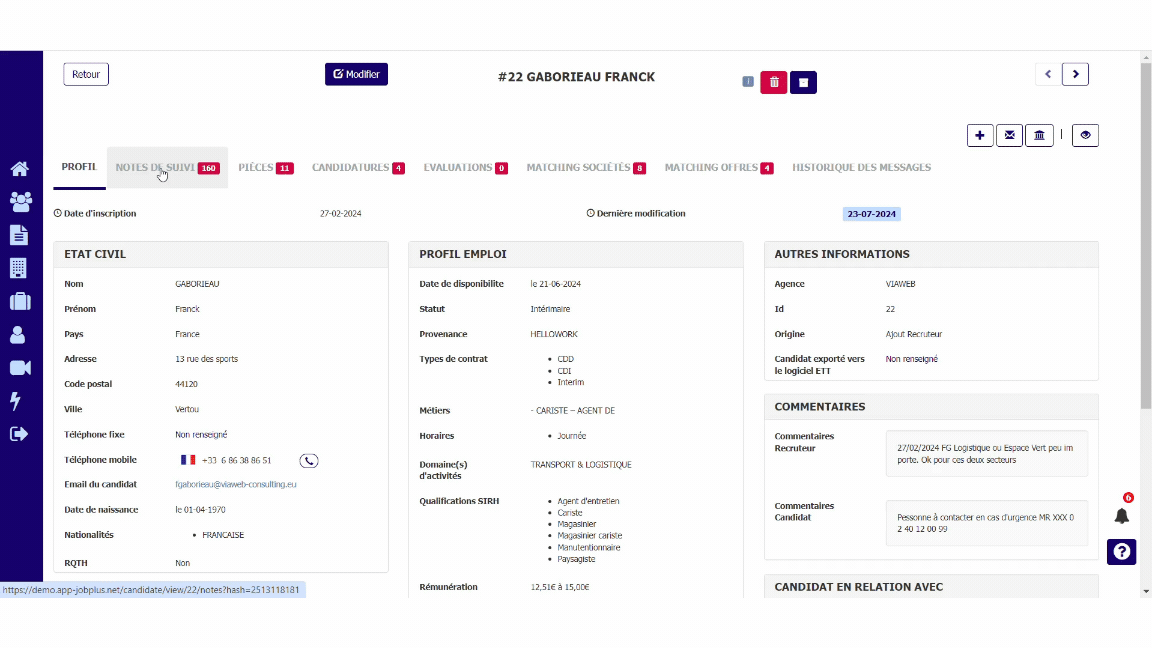The image size is (1152, 648).
Task: Open the briefcase jobs icon in sidebar
Action: pos(20,301)
